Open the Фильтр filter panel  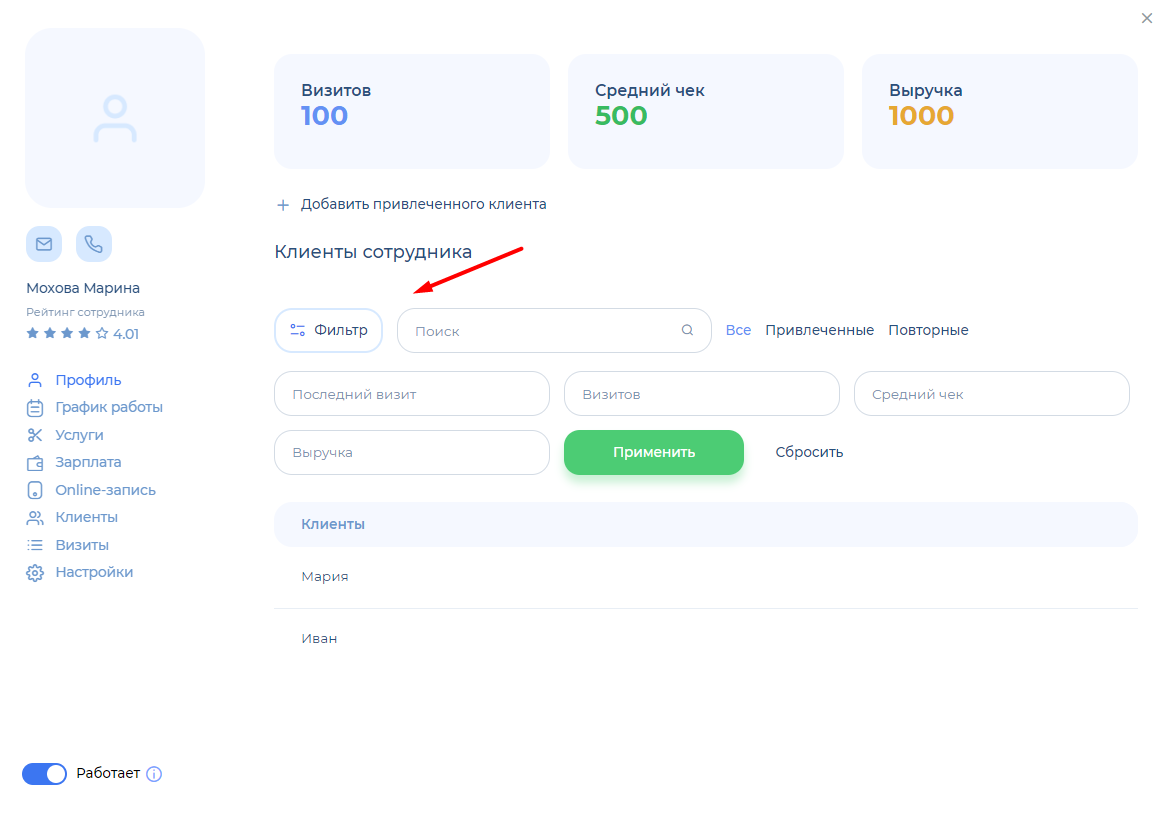tap(328, 330)
